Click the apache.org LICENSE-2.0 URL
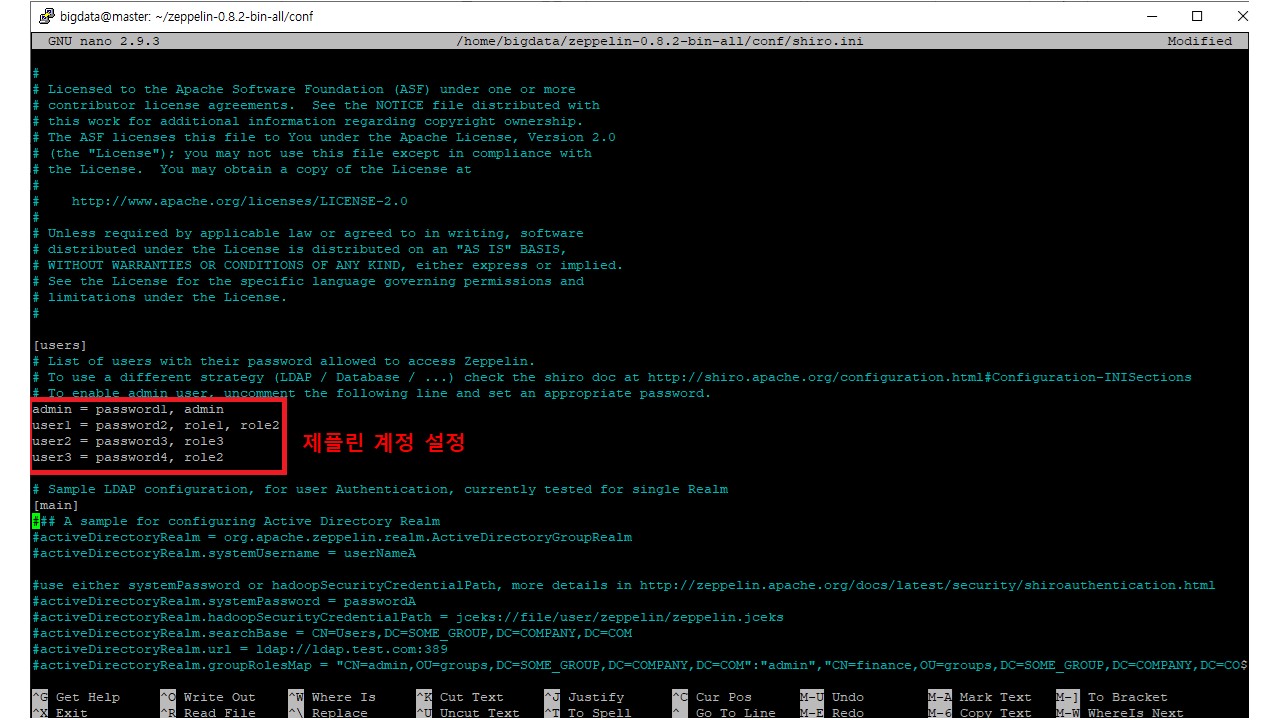This screenshot has width=1280, height=720. [x=240, y=201]
